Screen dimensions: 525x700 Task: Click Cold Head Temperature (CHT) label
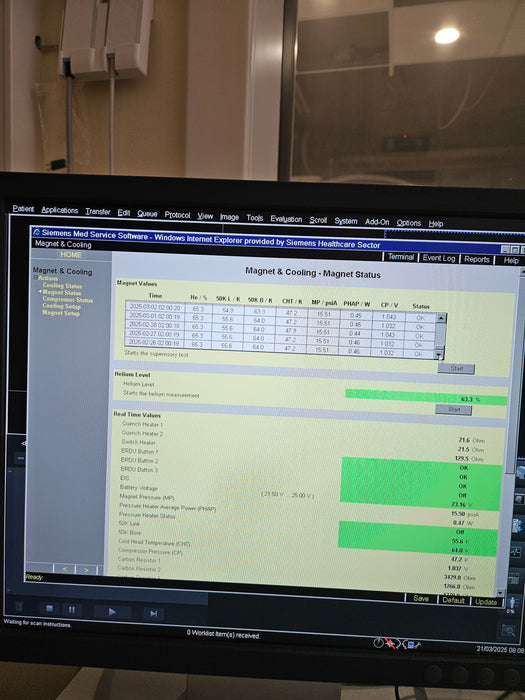pos(154,543)
